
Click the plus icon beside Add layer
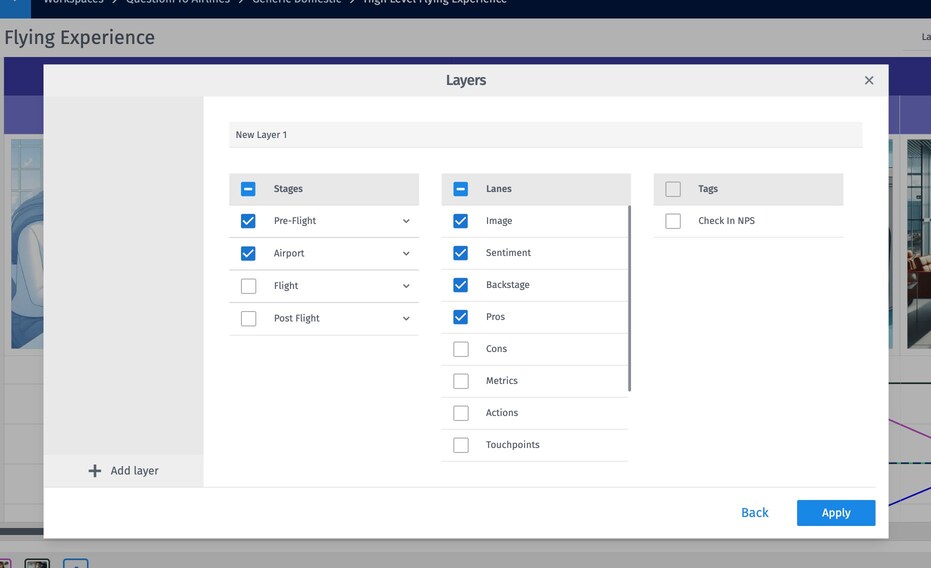click(94, 471)
